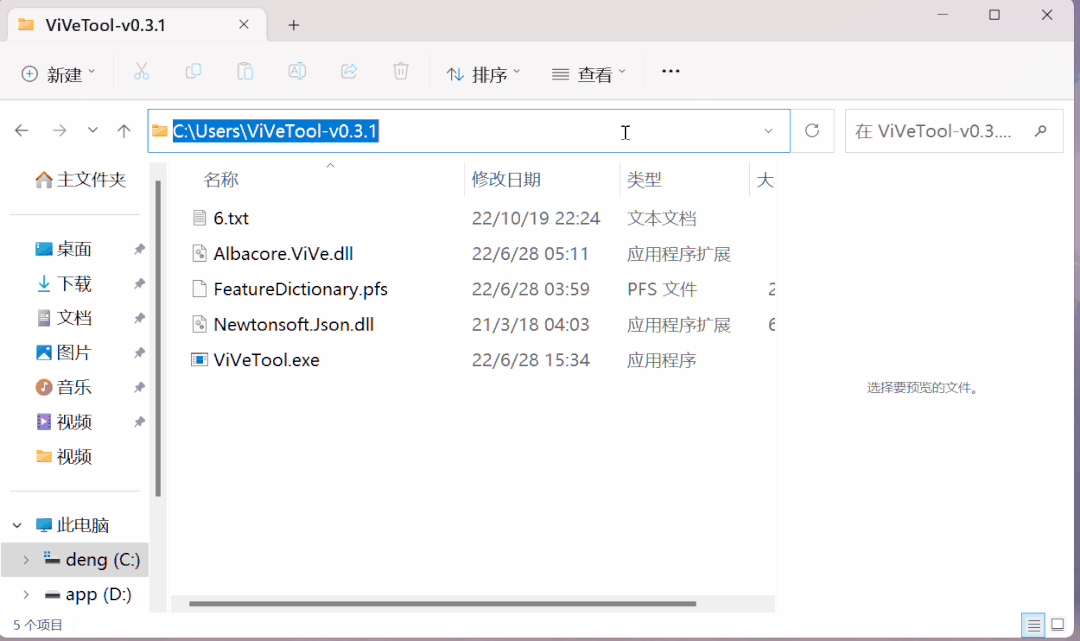Click the Delete trash bin icon
Viewport: 1080px width, 641px height.
[x=401, y=72]
